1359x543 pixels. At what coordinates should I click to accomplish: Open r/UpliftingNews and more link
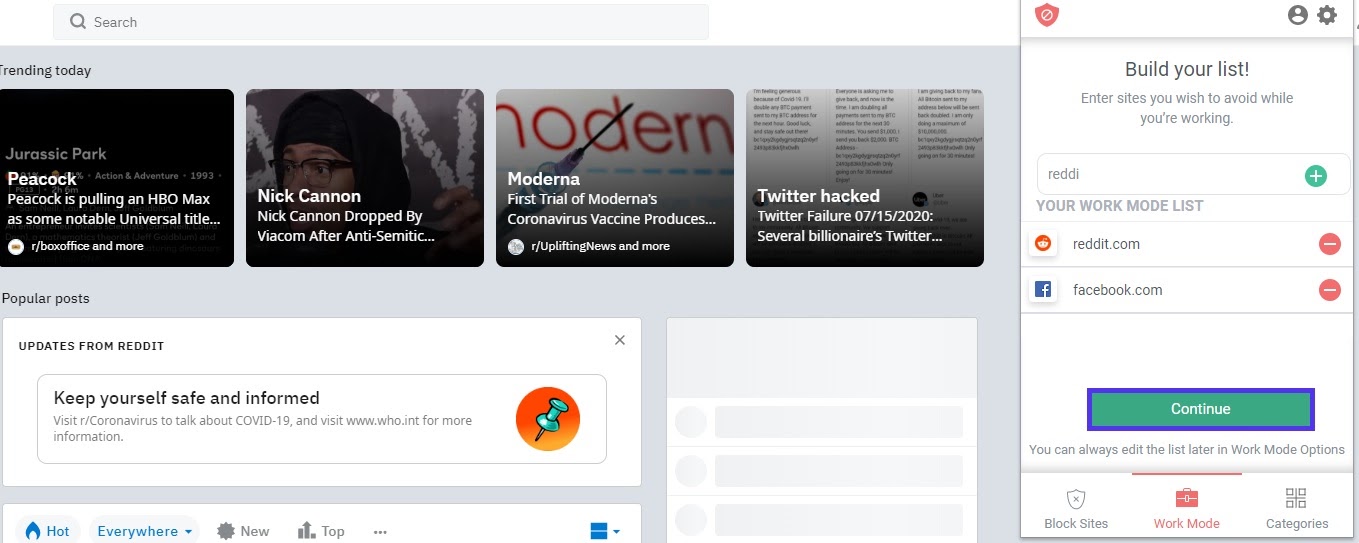tap(600, 246)
